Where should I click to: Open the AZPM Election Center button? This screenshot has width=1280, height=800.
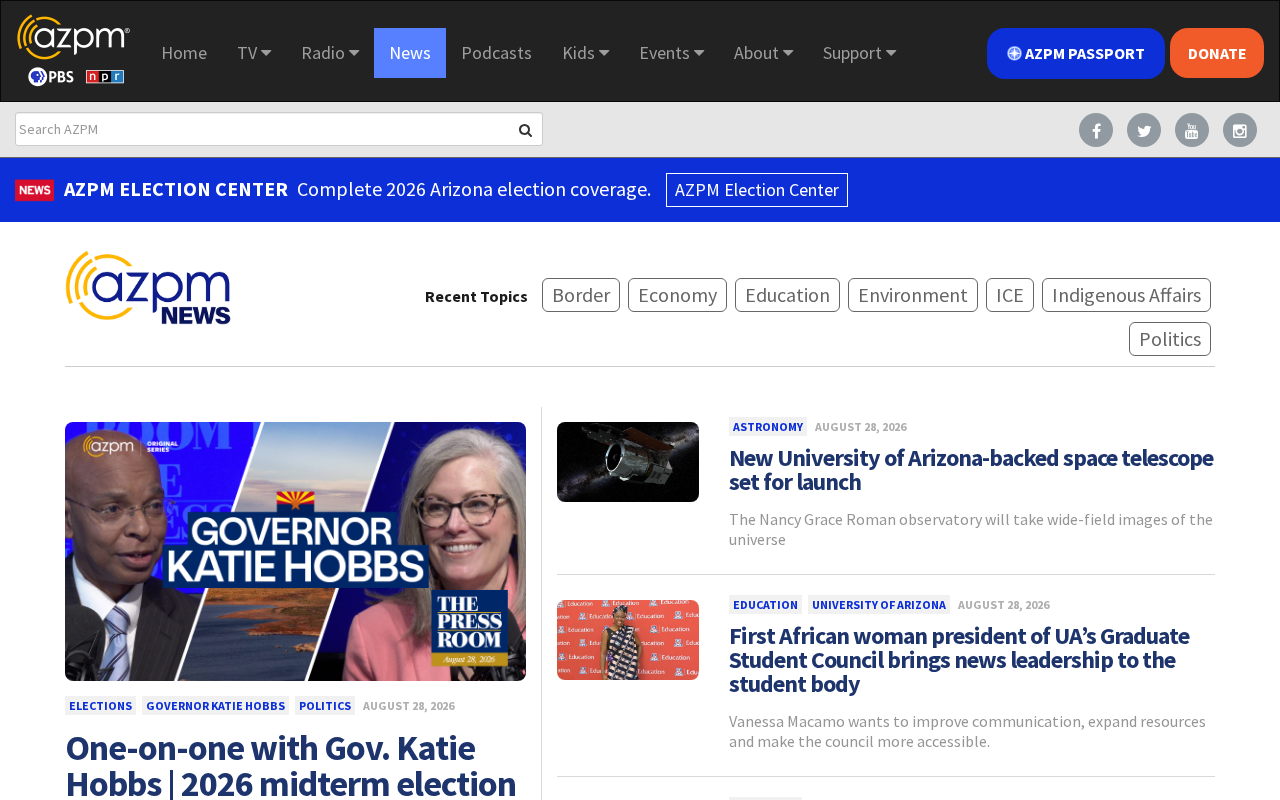[757, 190]
